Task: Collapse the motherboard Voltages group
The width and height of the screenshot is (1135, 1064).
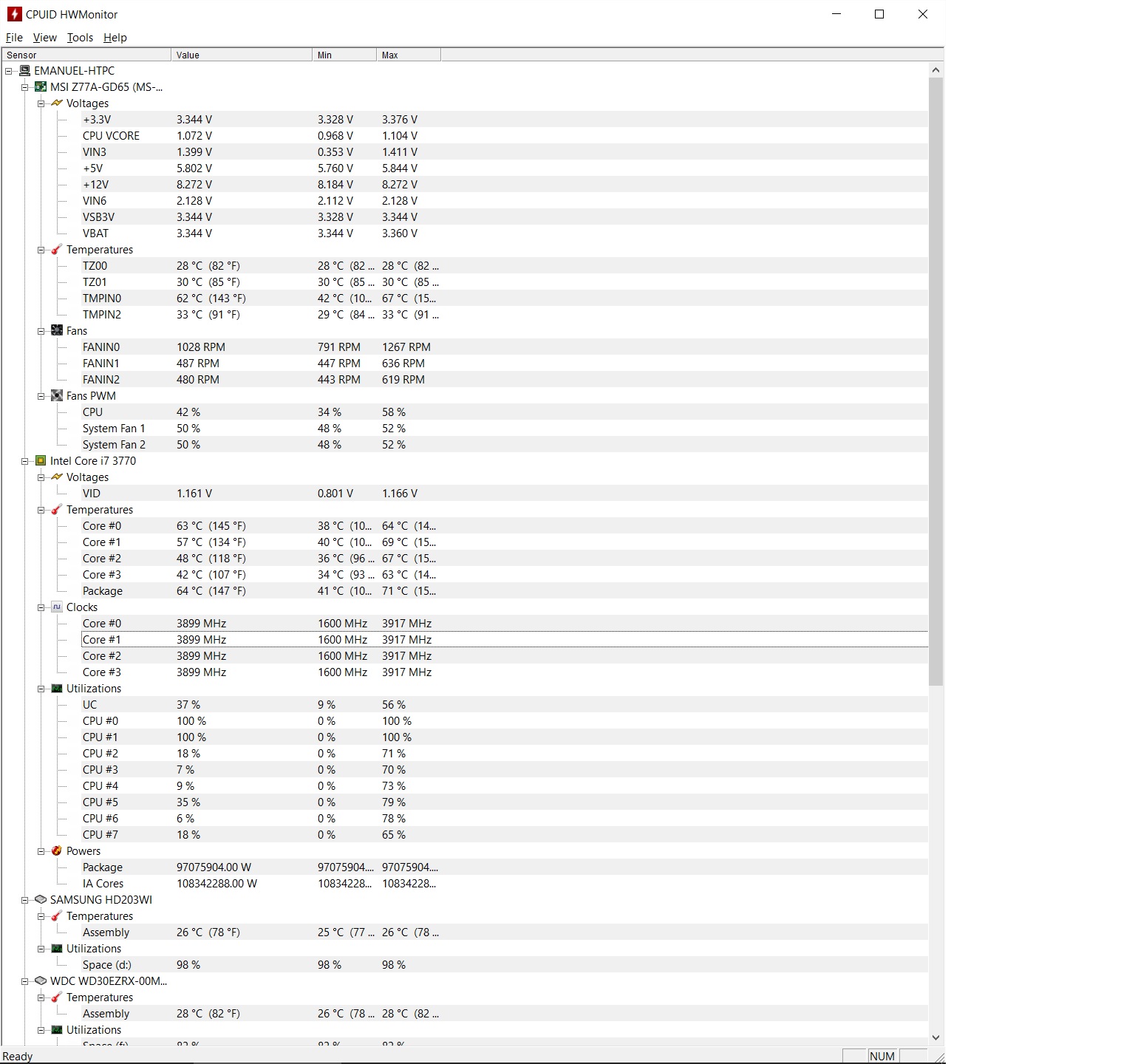Action: coord(41,103)
